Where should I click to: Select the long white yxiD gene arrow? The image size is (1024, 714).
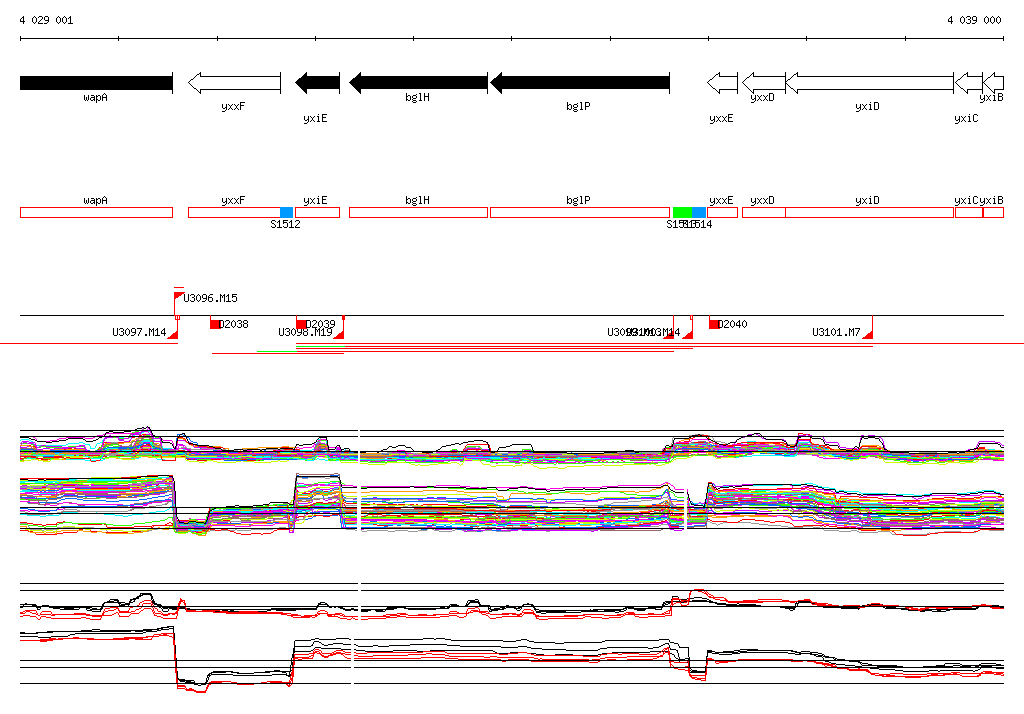pyautogui.click(x=869, y=83)
